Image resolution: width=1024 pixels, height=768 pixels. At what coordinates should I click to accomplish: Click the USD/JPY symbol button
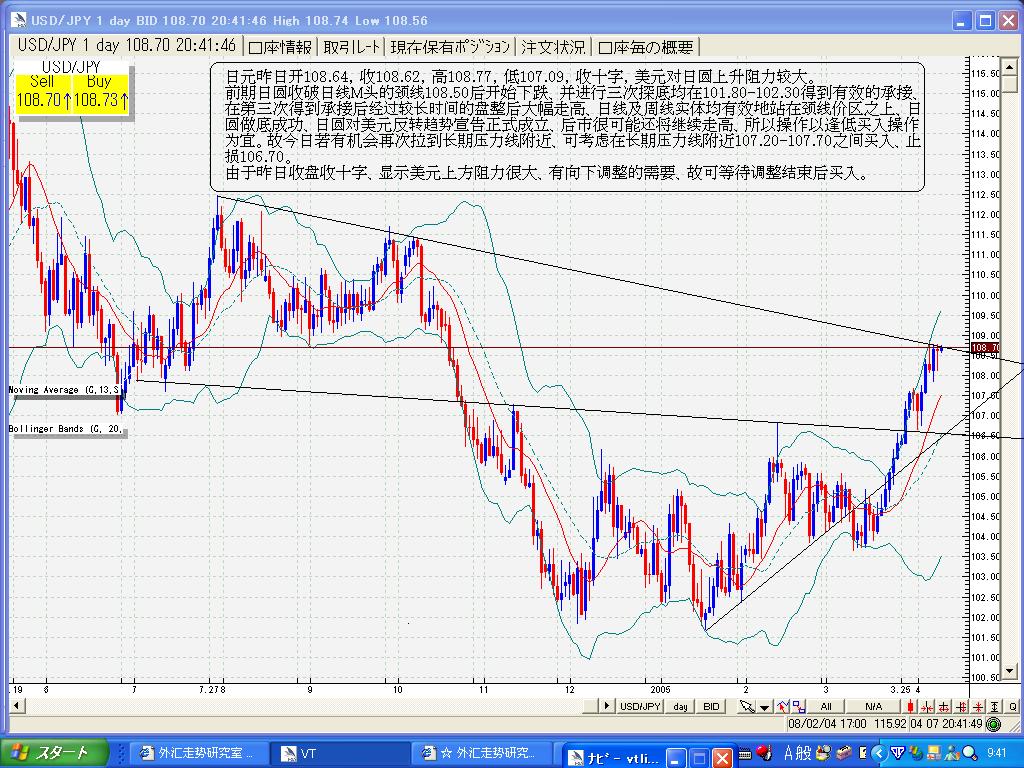tap(641, 706)
